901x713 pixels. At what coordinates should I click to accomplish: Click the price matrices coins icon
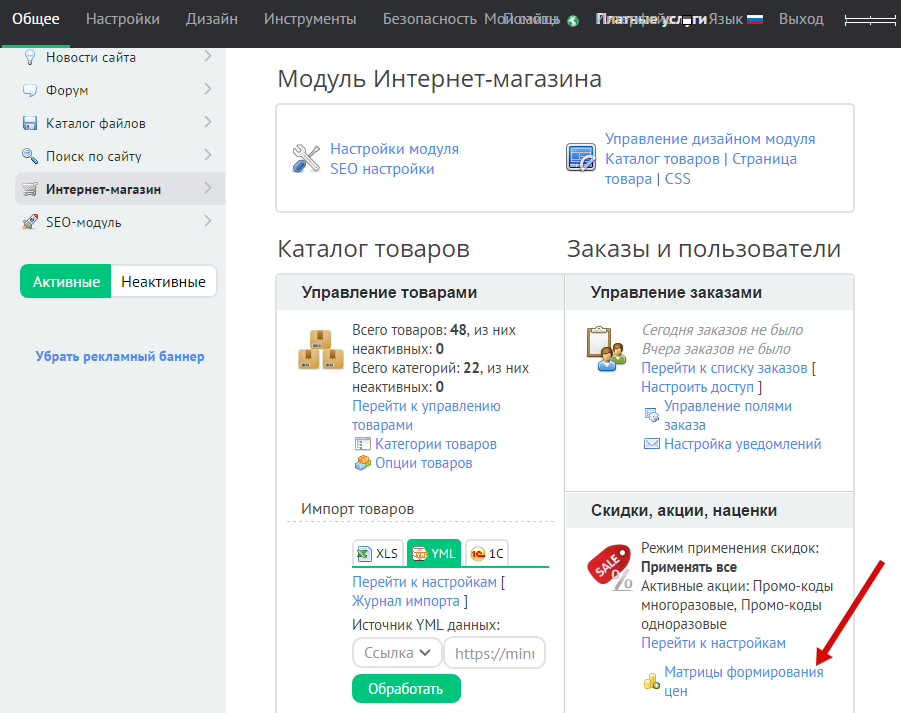(x=651, y=682)
